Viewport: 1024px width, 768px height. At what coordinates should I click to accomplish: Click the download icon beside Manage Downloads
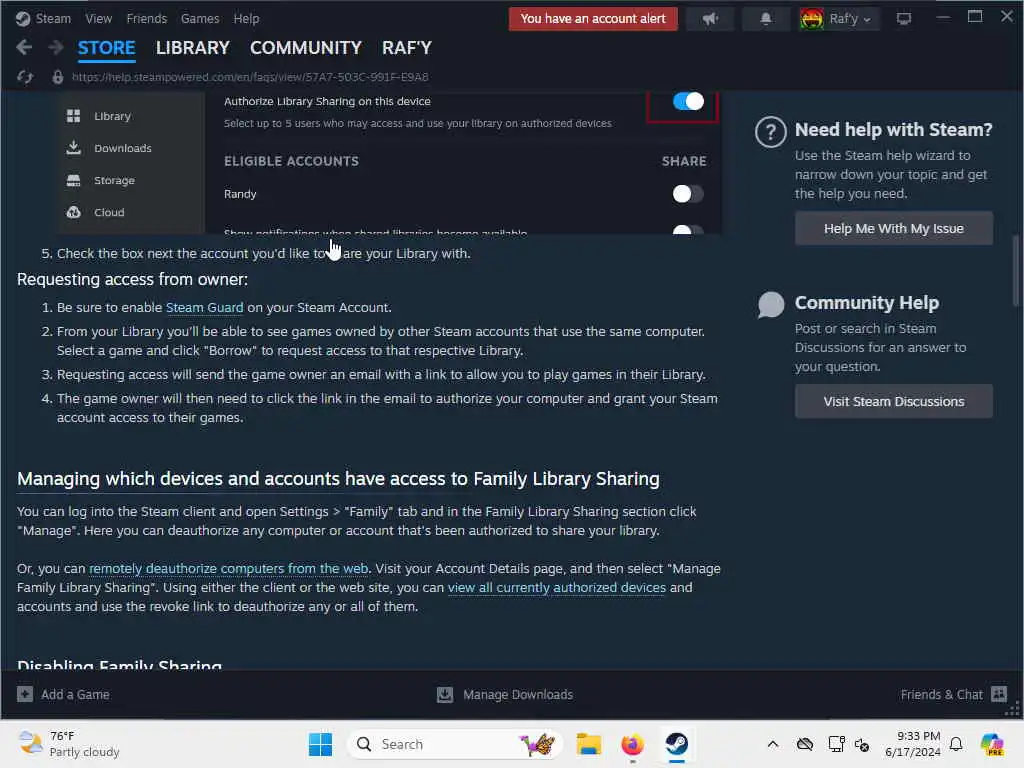point(445,694)
